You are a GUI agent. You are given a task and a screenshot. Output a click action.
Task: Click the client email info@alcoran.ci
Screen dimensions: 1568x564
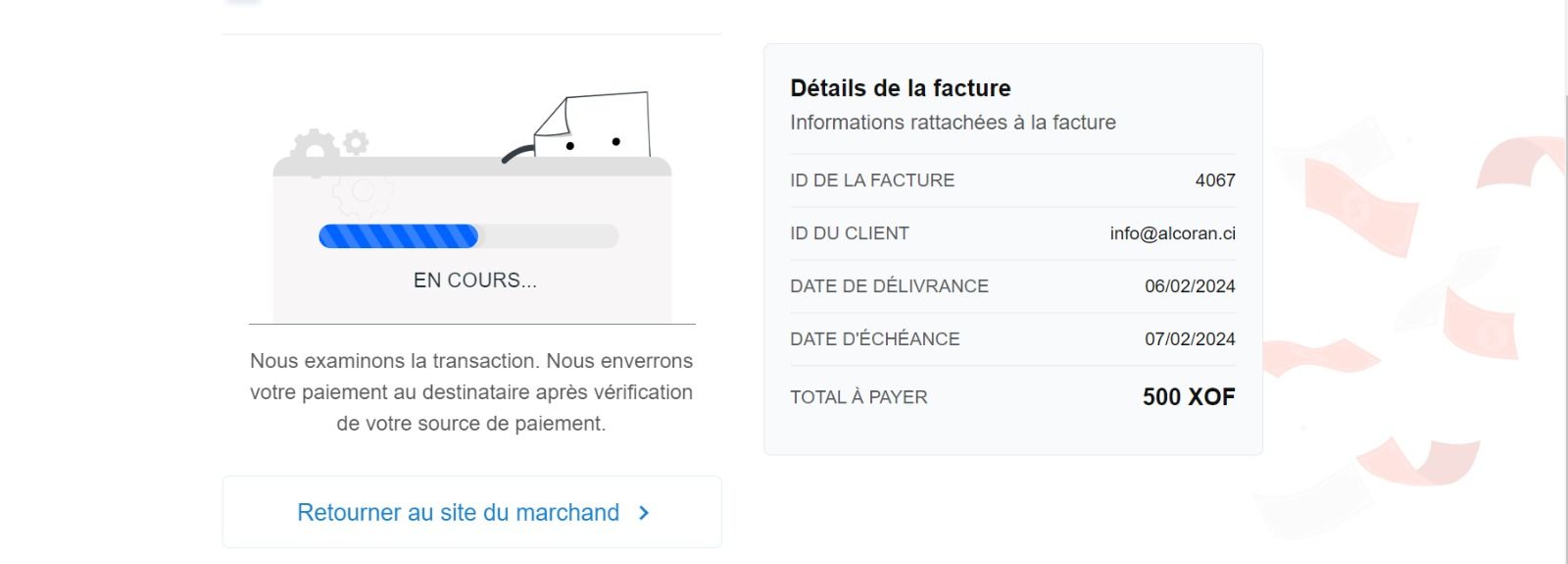[1172, 233]
